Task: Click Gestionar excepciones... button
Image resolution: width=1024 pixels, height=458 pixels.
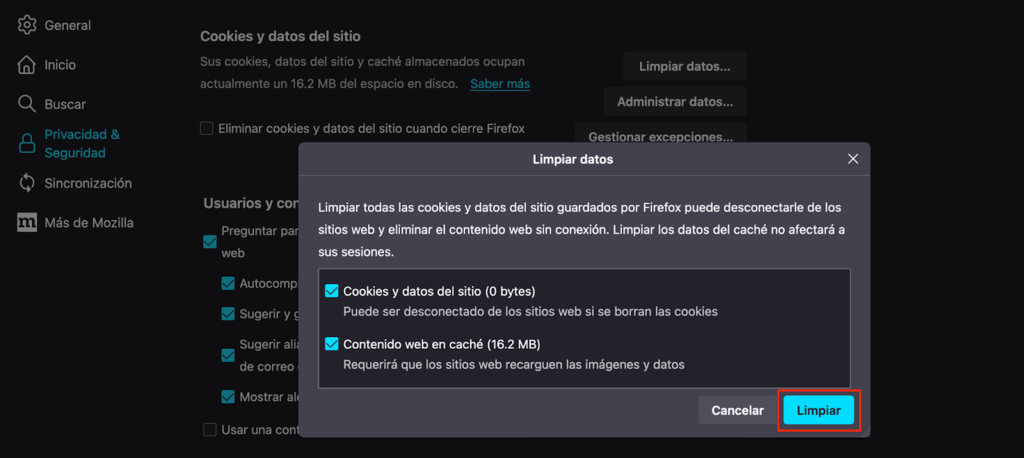Action: pos(661,135)
